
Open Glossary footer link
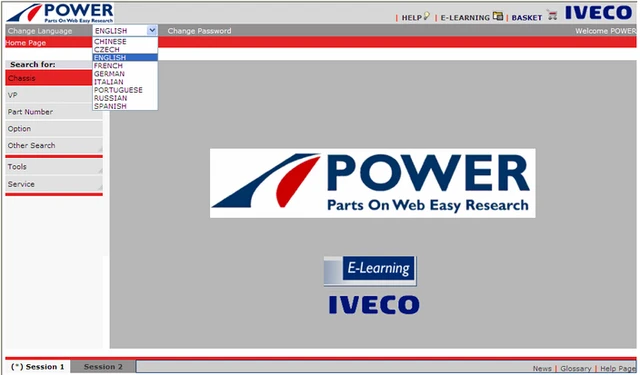(x=576, y=368)
